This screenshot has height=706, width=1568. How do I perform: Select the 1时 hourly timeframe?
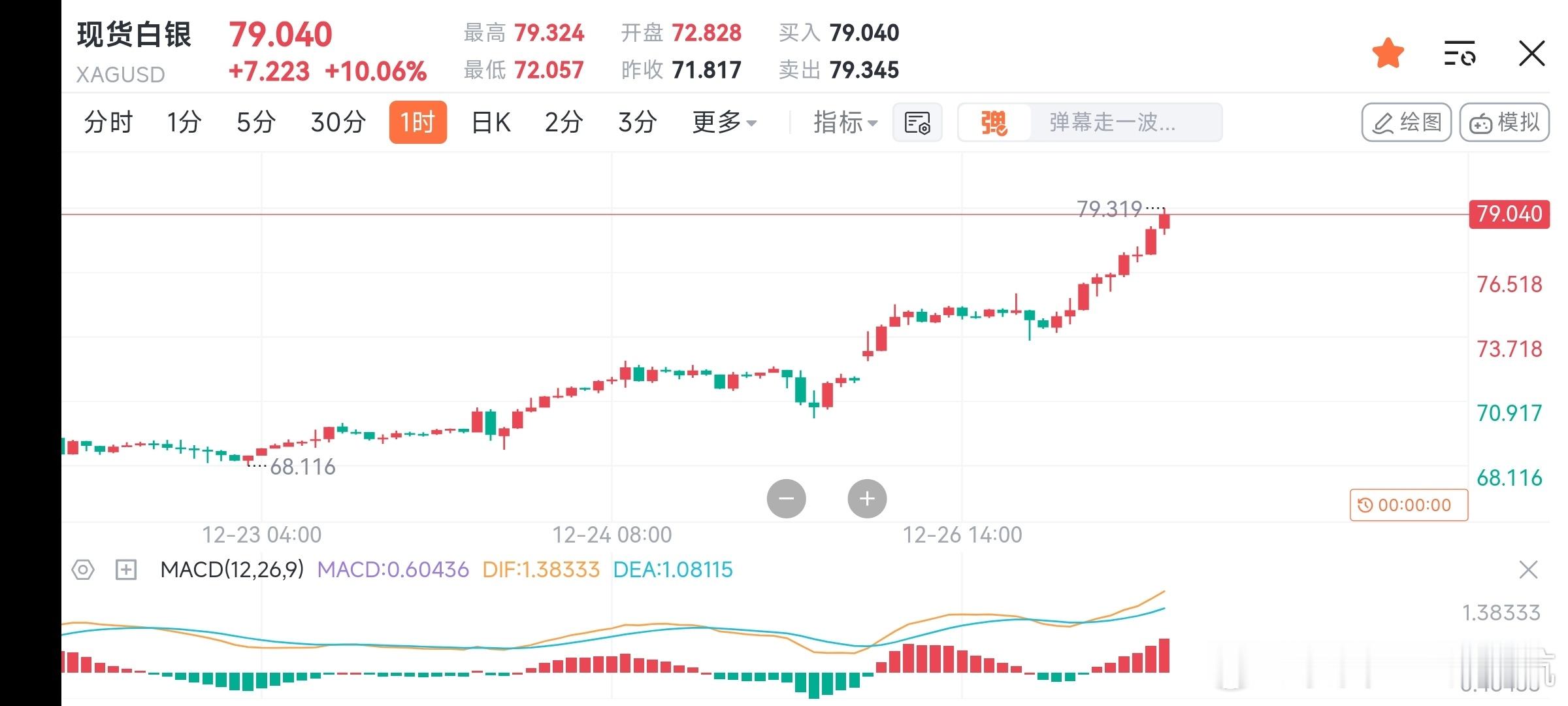[x=417, y=122]
